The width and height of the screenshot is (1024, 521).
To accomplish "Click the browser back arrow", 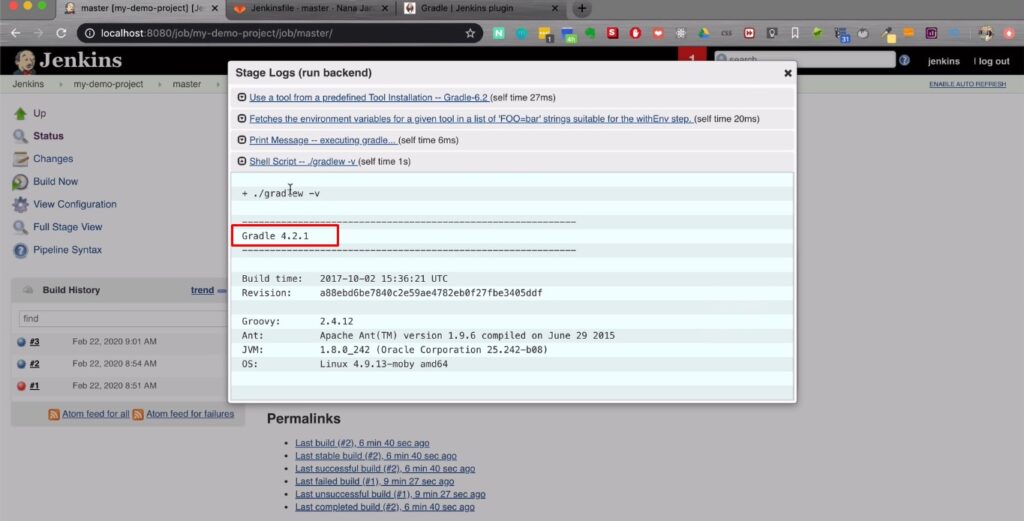I will pyautogui.click(x=16, y=33).
